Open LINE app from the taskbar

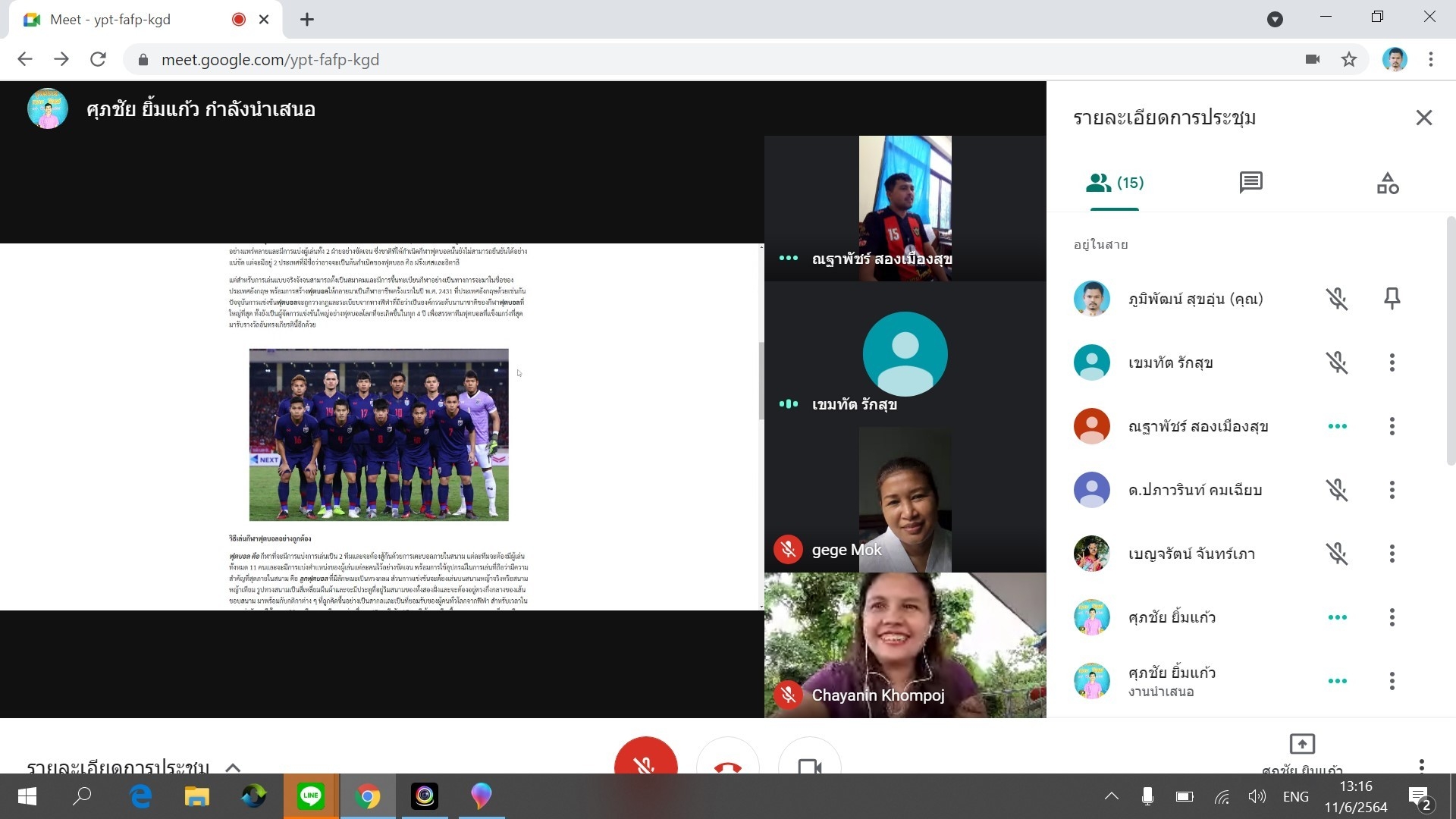pyautogui.click(x=310, y=796)
